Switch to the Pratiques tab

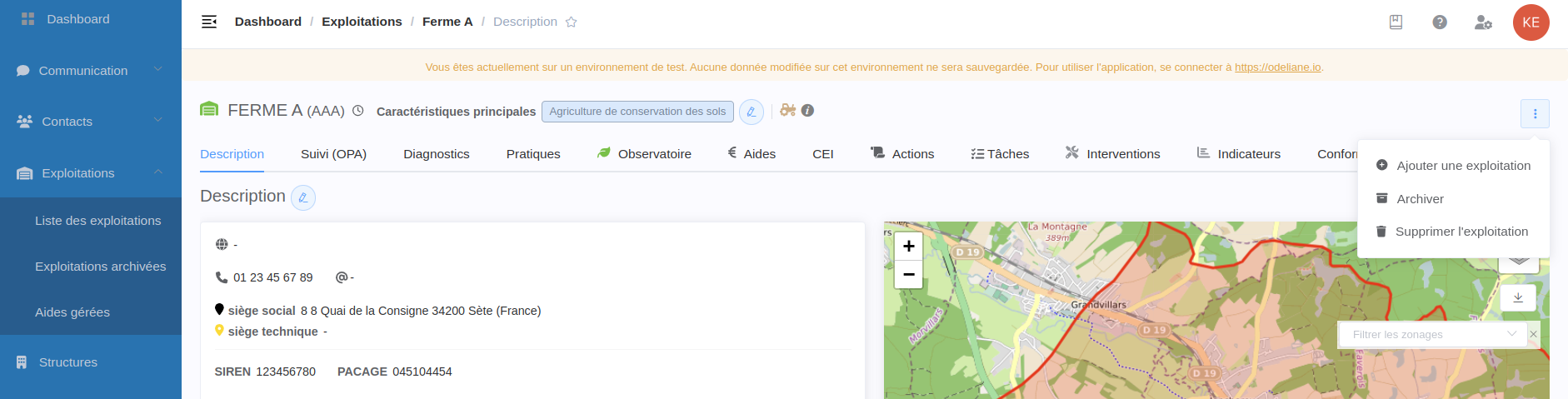[x=533, y=154]
